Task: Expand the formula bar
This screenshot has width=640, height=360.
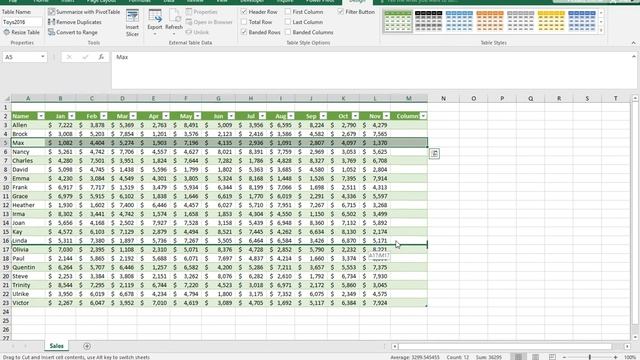Action: (634, 57)
